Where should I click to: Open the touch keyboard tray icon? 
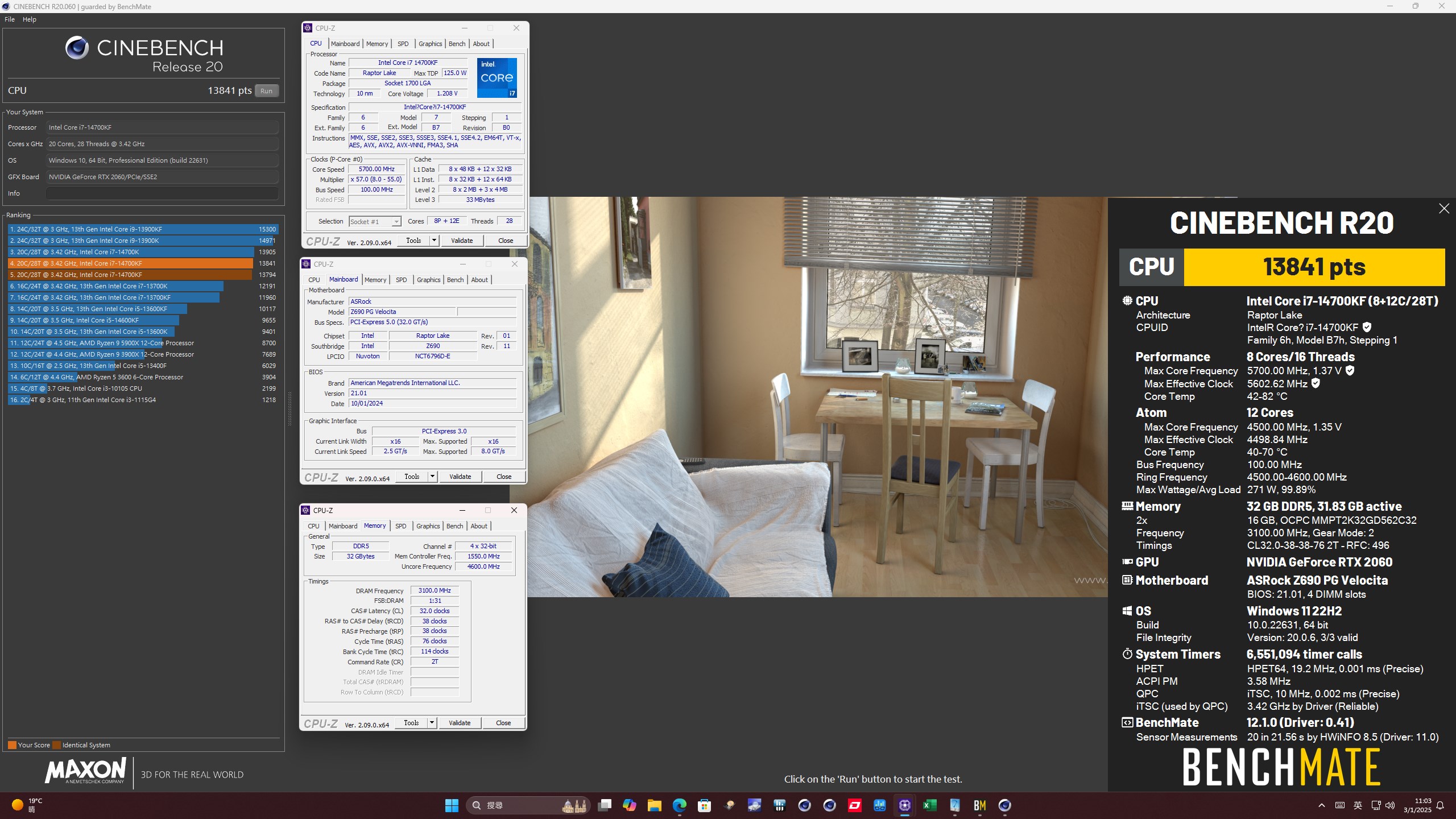pyautogui.click(x=1340, y=805)
